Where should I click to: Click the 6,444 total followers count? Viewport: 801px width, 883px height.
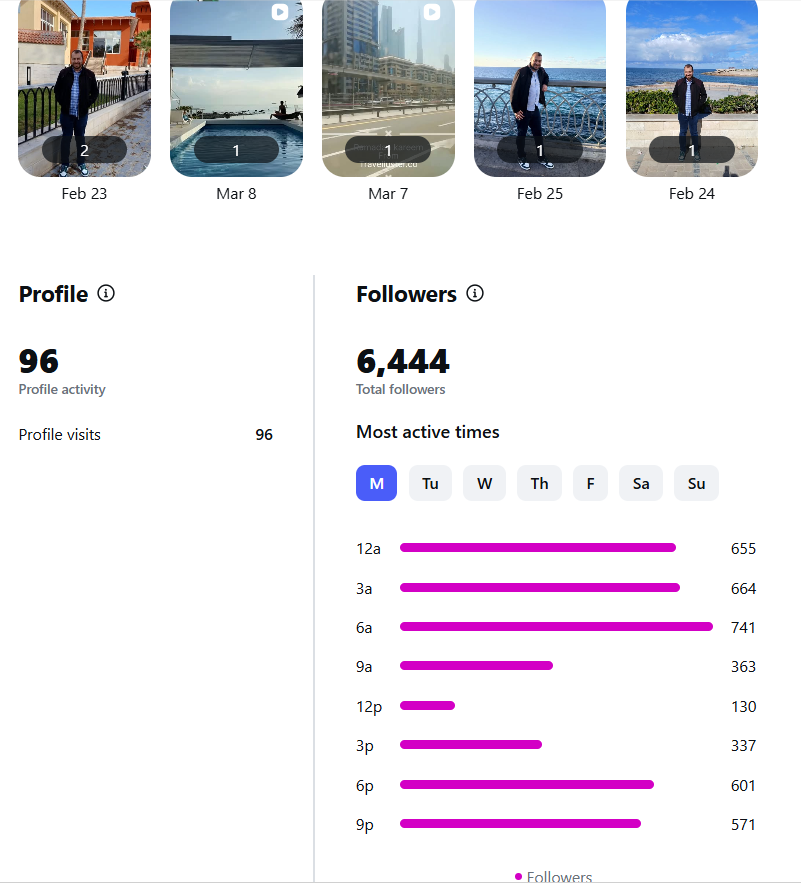click(403, 361)
